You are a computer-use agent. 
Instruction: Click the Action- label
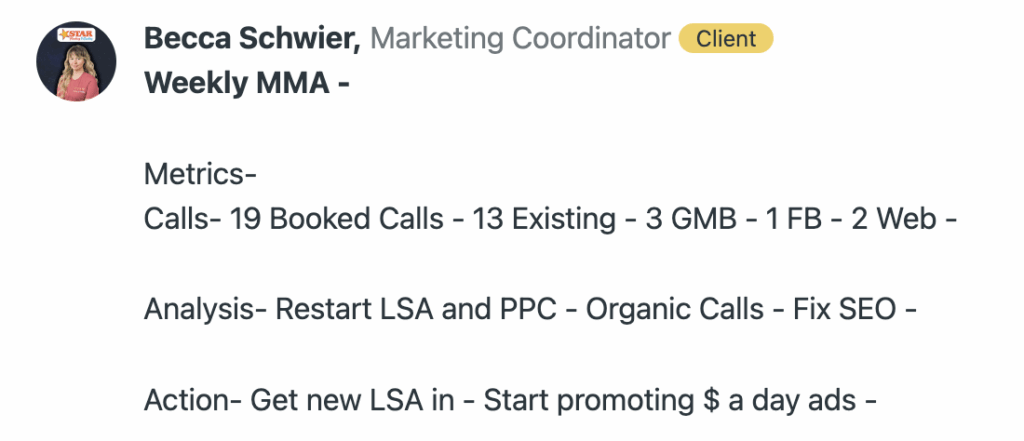pyautogui.click(x=187, y=401)
